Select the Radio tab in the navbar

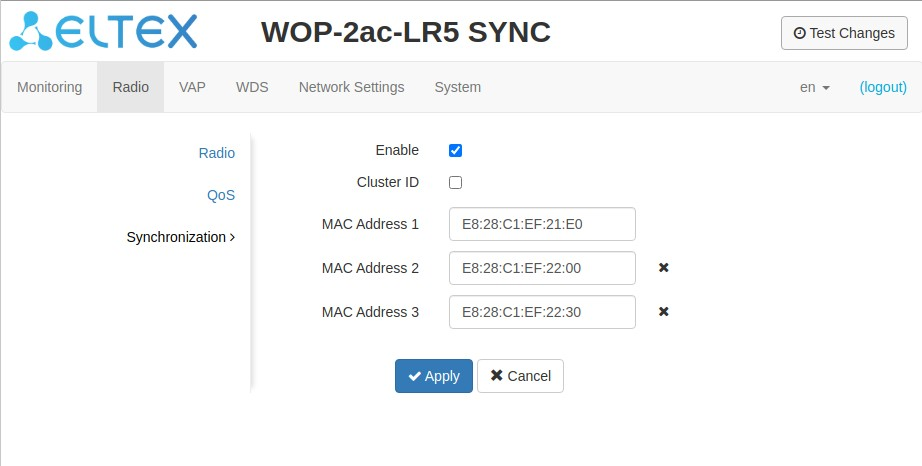point(130,87)
